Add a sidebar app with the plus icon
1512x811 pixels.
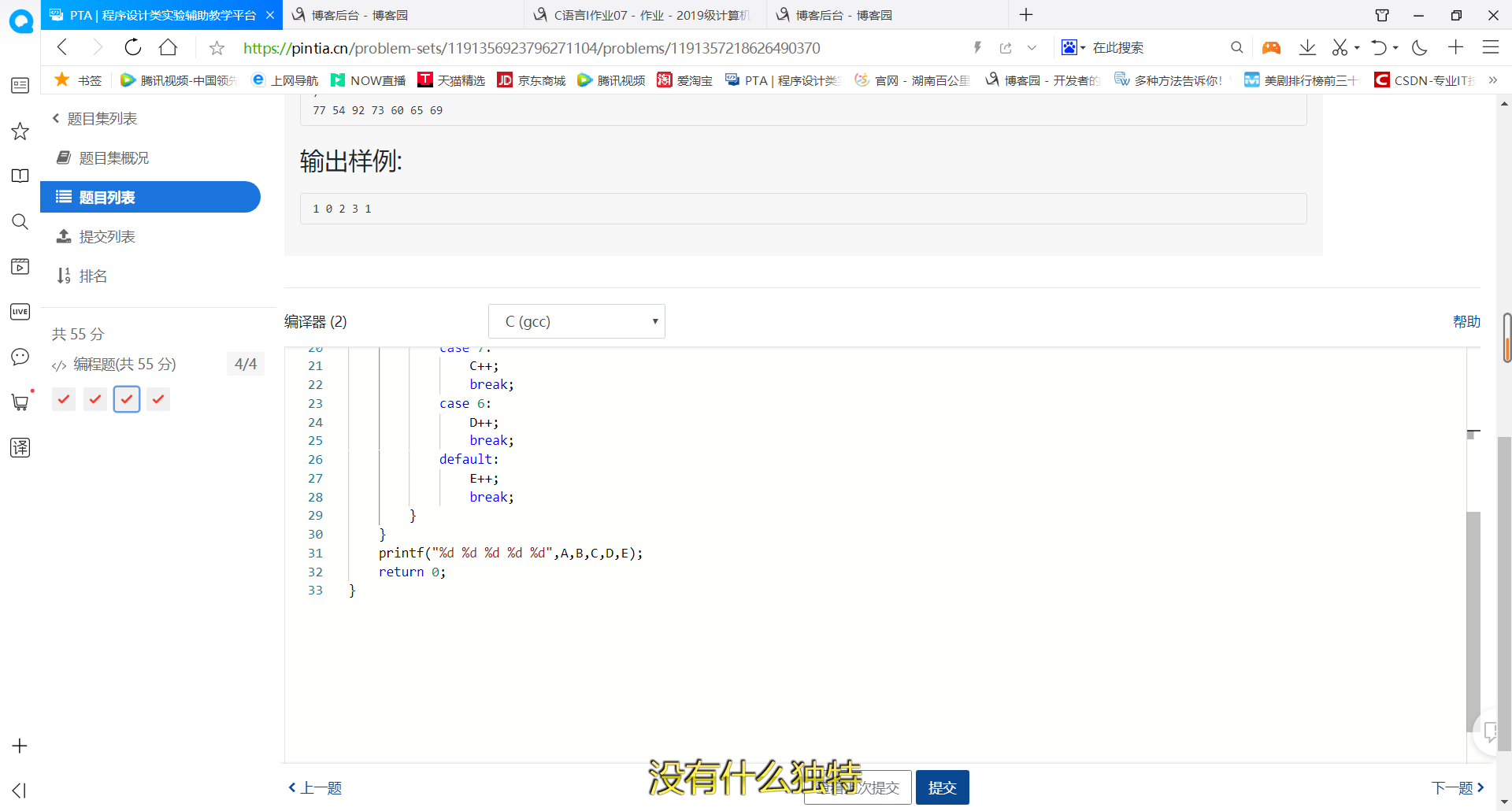[20, 746]
